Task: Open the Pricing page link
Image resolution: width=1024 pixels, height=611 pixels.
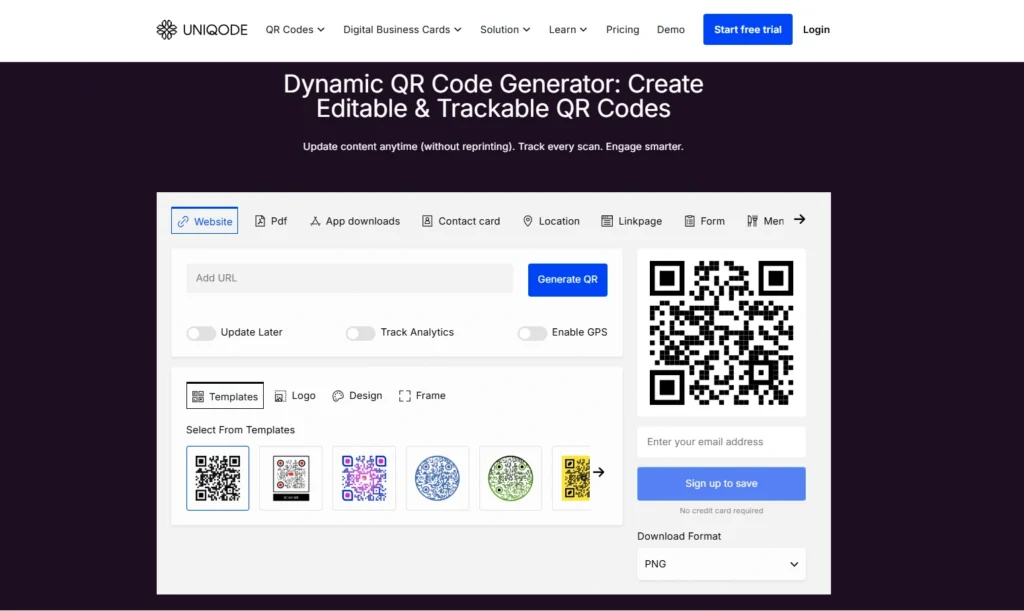Action: (622, 29)
